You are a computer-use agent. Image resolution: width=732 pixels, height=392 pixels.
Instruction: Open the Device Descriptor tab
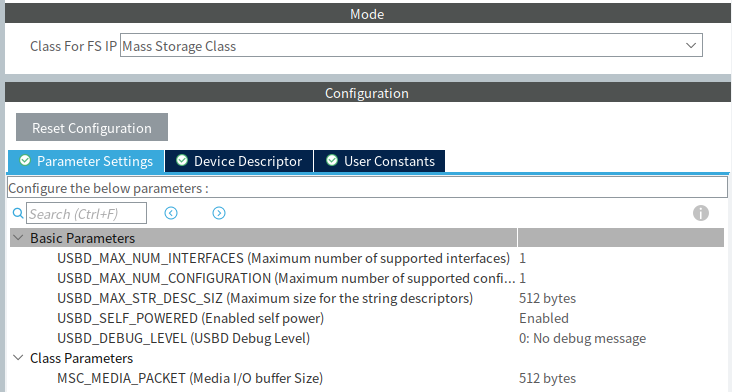(x=239, y=161)
